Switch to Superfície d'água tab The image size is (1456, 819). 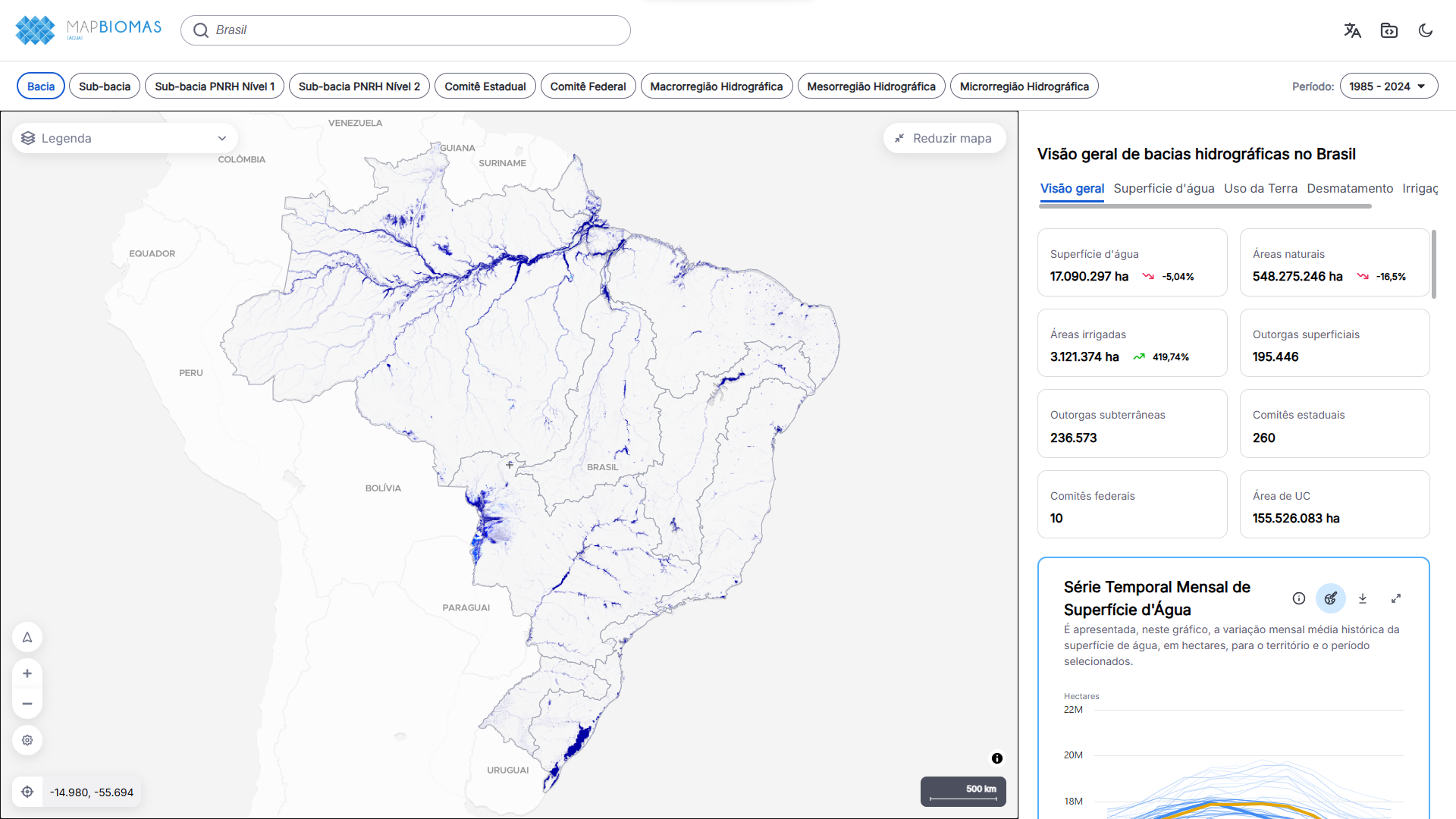click(x=1163, y=188)
